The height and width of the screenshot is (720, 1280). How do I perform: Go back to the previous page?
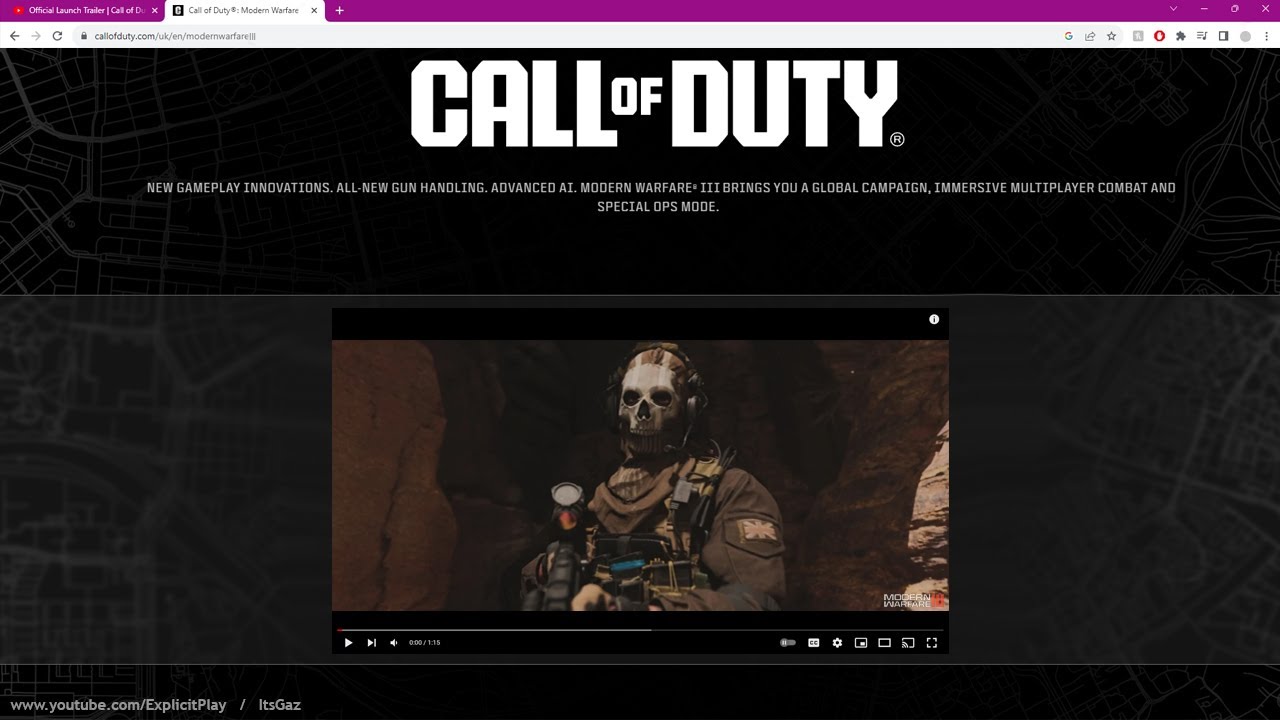(14, 36)
